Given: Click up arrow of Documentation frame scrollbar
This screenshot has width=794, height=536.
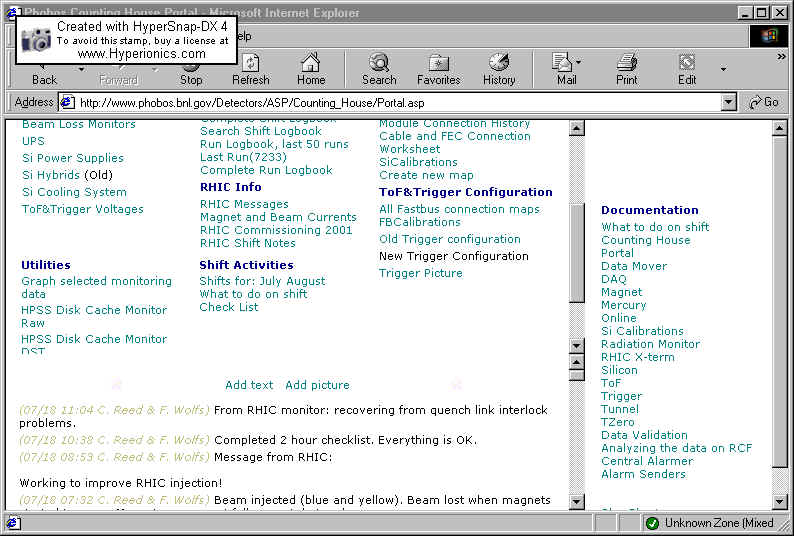Looking at the screenshot, I should tap(780, 128).
